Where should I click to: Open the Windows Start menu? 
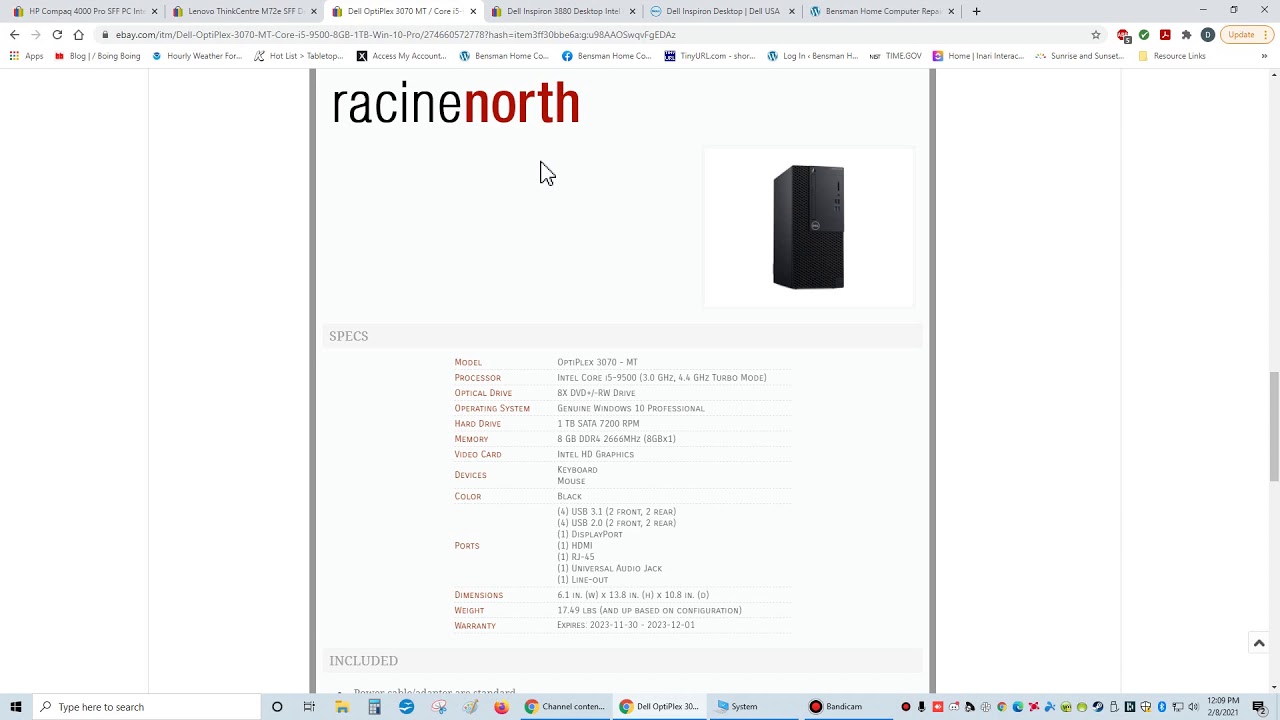[x=16, y=707]
